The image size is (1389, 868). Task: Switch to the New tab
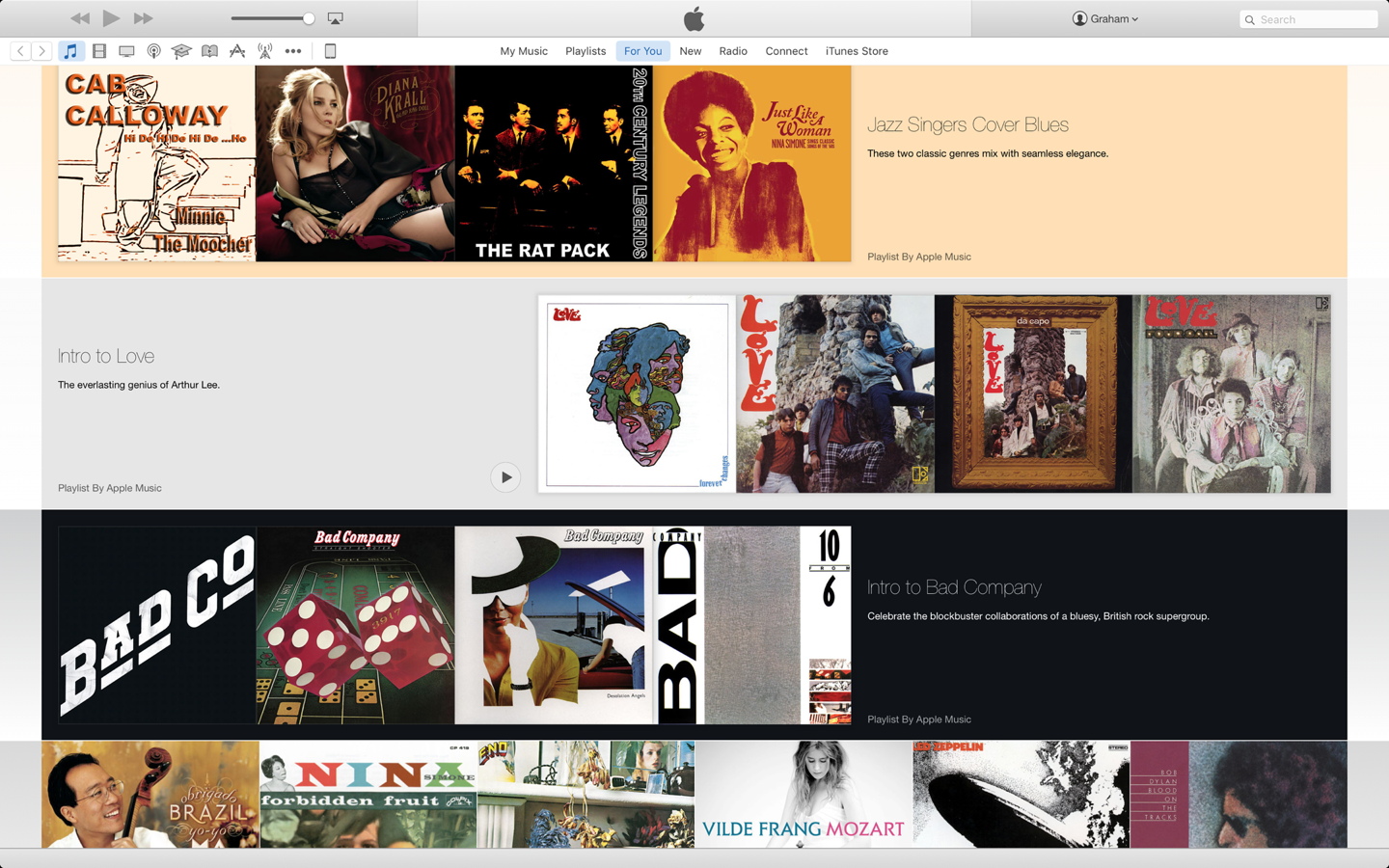691,51
